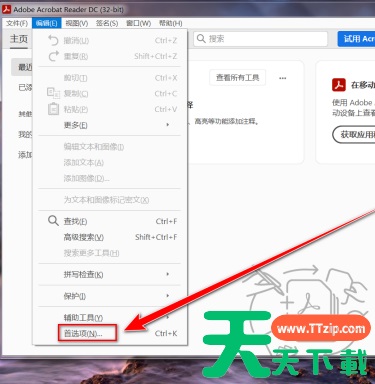Open the three-dot more options menu
This screenshot has width=375, height=384.
(283, 78)
